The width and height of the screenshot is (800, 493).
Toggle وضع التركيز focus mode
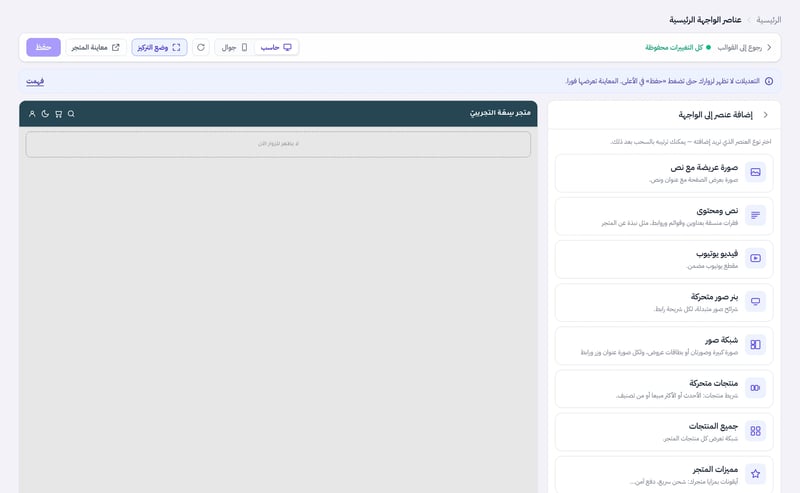point(159,47)
